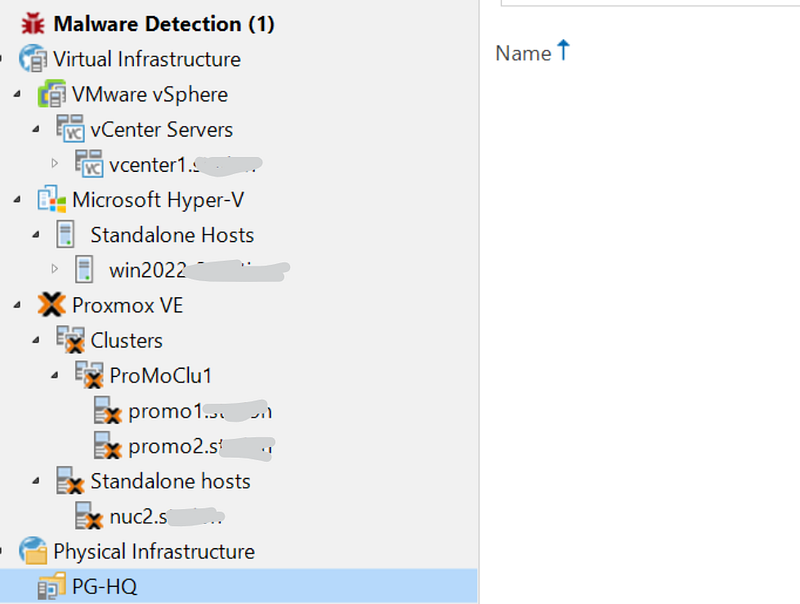Collapse the ProMoClu1 cluster node
The height and width of the screenshot is (604, 800).
click(55, 375)
